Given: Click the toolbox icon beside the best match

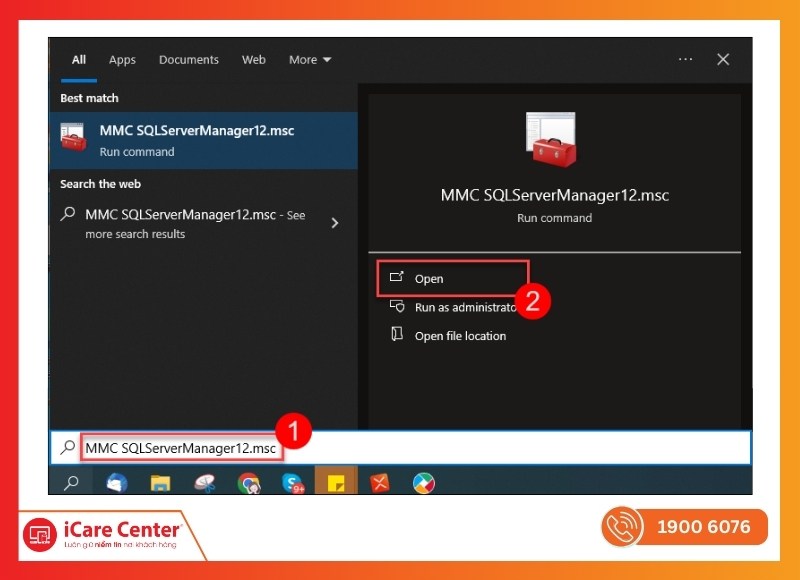Looking at the screenshot, I should pyautogui.click(x=73, y=137).
